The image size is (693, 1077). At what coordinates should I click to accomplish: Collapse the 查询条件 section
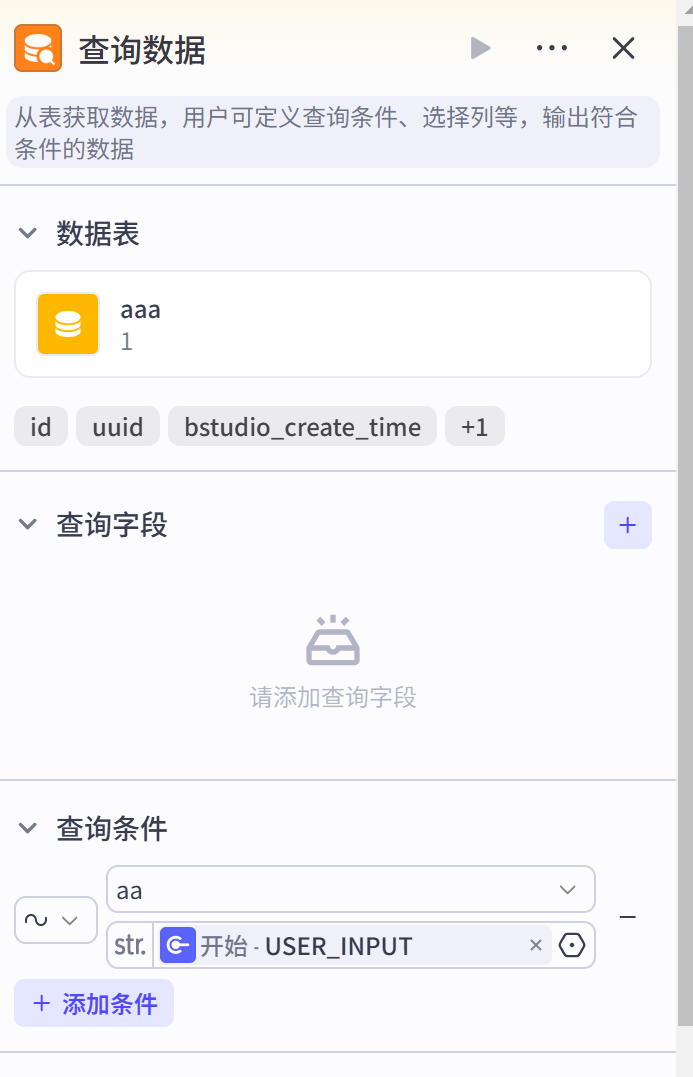click(x=27, y=828)
